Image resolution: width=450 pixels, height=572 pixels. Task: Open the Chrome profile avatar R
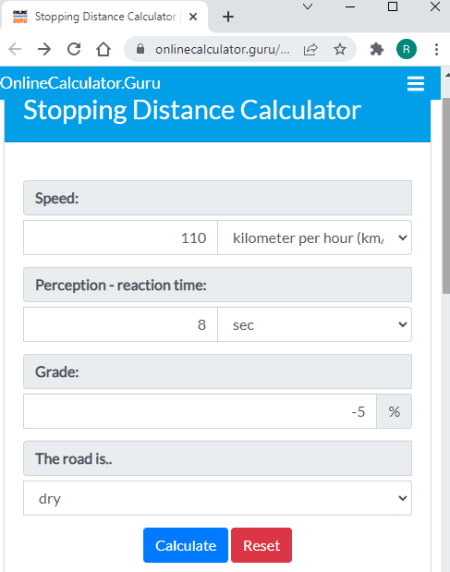406,49
